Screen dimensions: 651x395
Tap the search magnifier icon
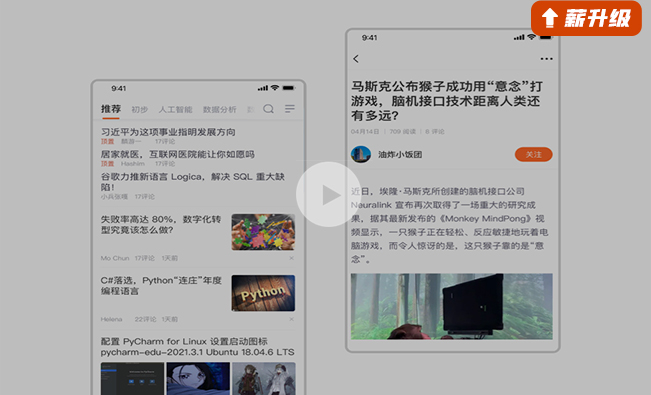(x=269, y=109)
